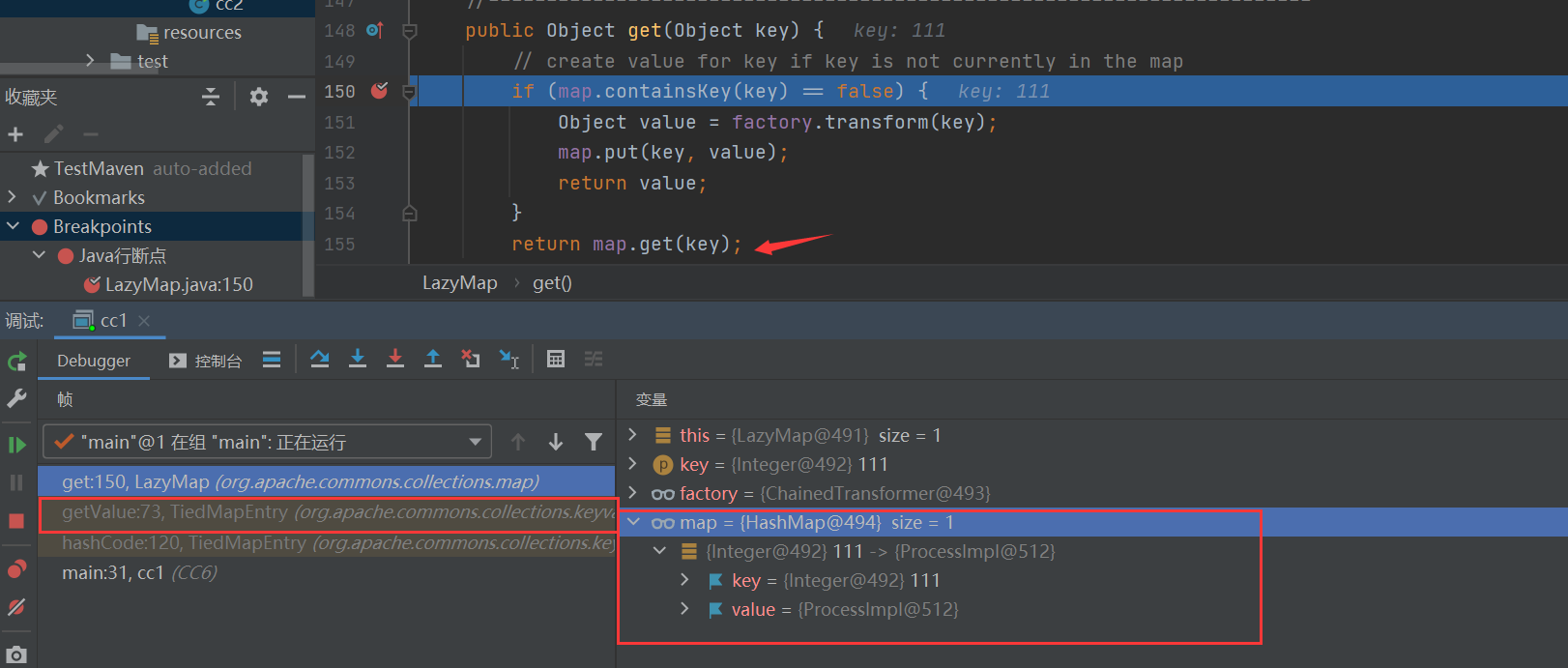Toggle the if-block fold at line 150
The height and width of the screenshot is (668, 1568).
click(410, 92)
